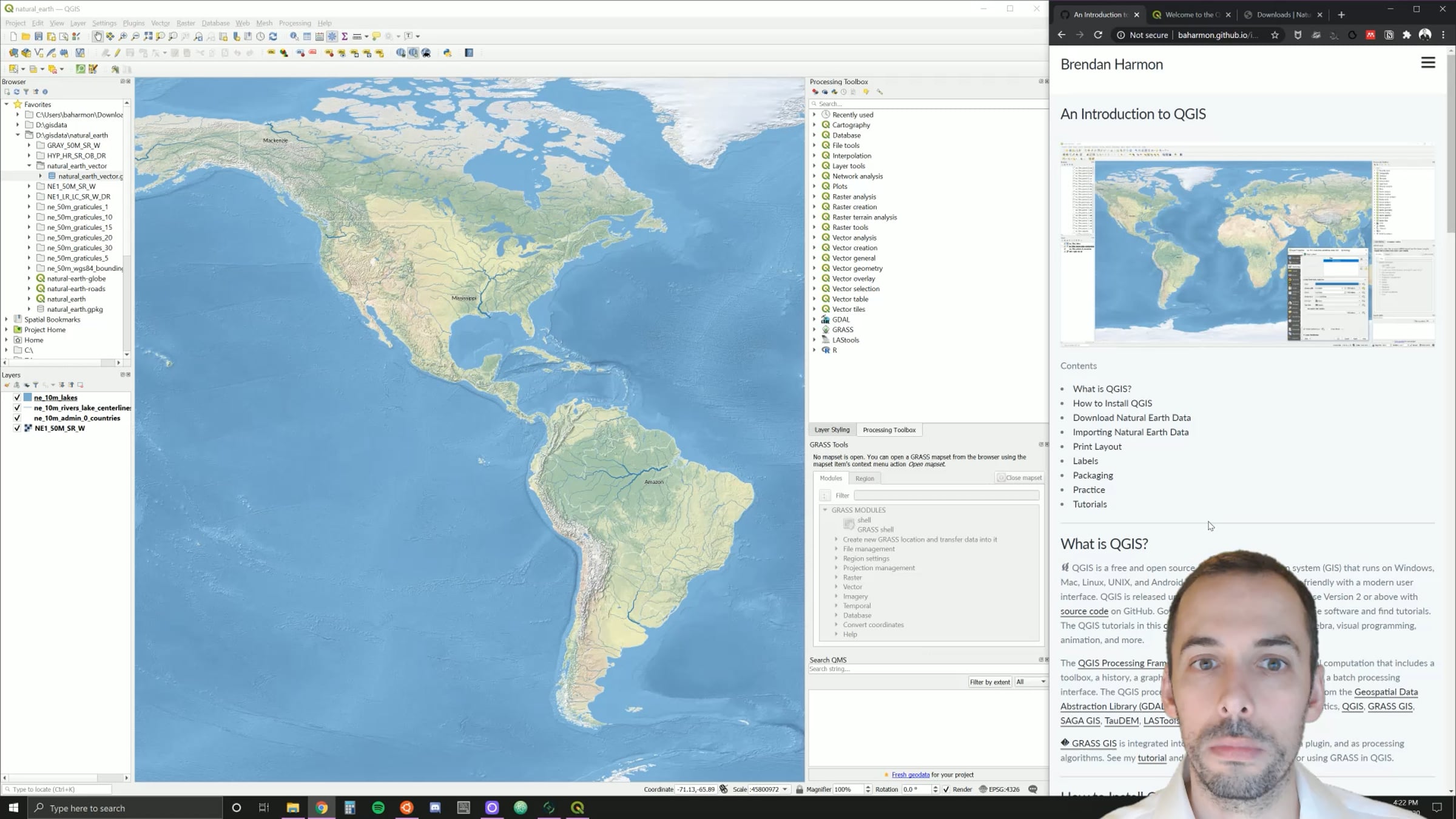Toggle NE1_50M_SR_W layer visibility
Screen dimensions: 1456x819
tap(17, 428)
